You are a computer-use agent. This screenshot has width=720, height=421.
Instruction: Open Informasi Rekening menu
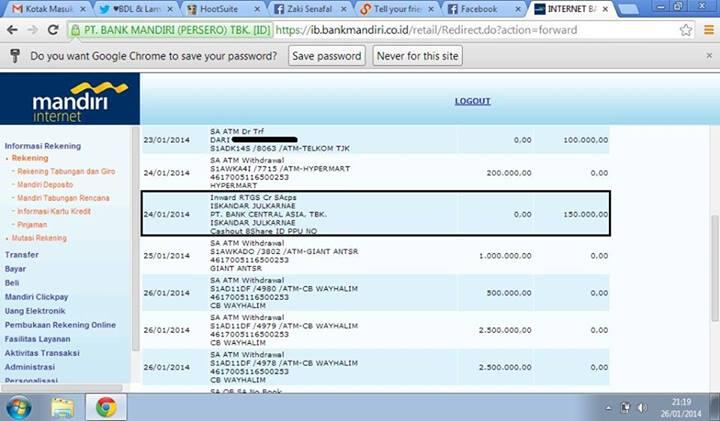43,146
